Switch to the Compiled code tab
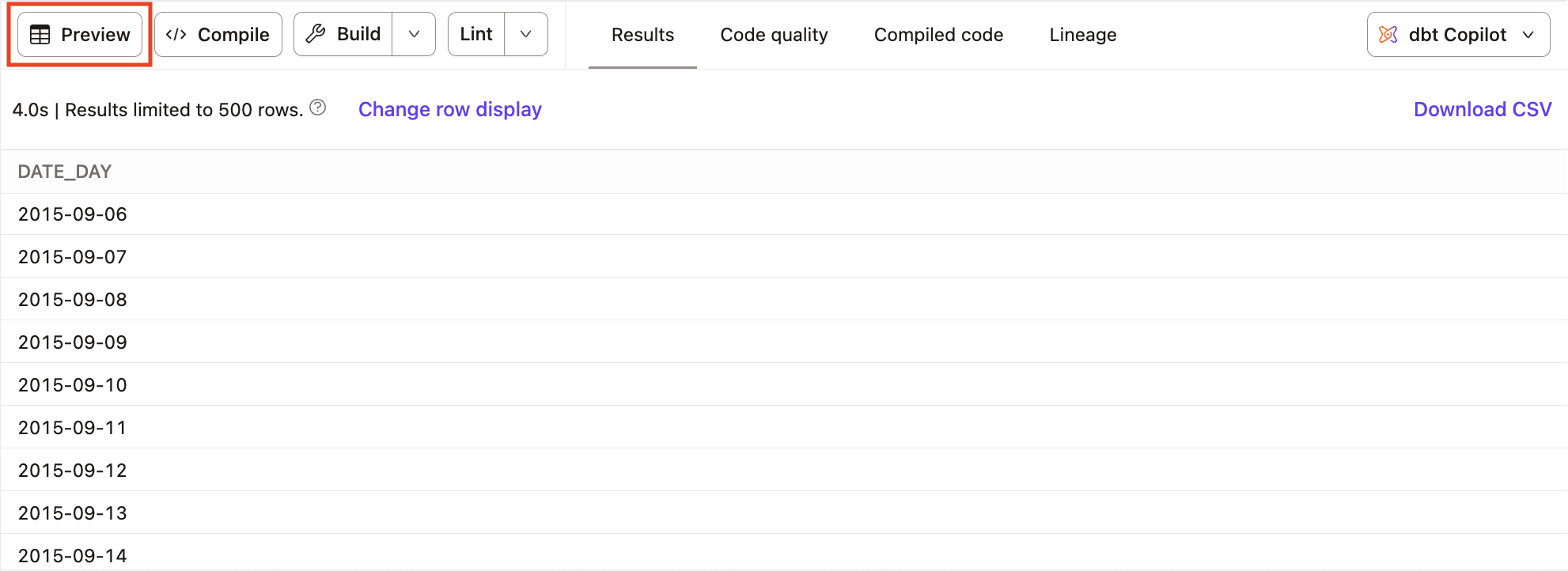1568x571 pixels. [x=938, y=35]
